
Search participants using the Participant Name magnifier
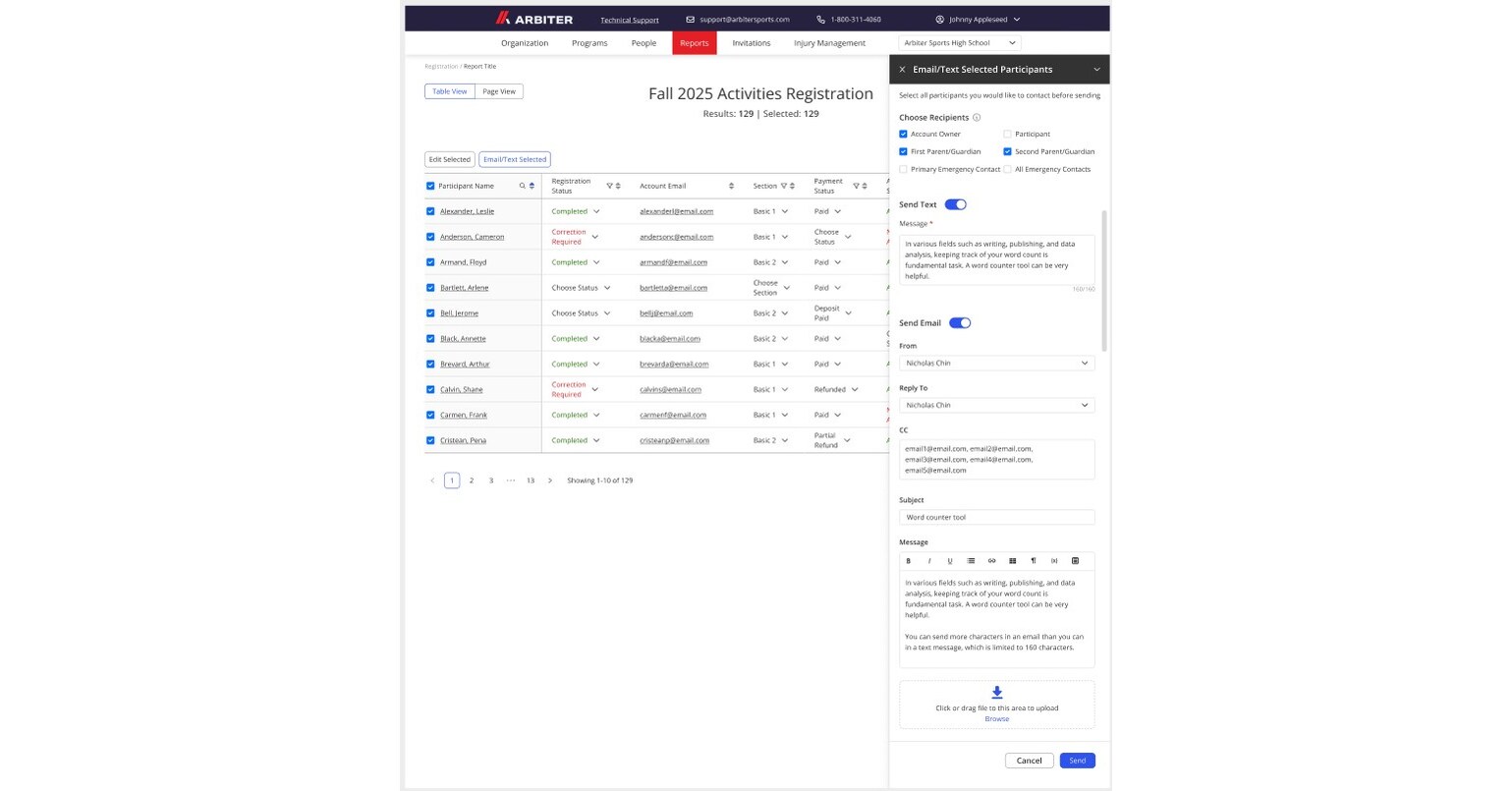click(x=523, y=186)
